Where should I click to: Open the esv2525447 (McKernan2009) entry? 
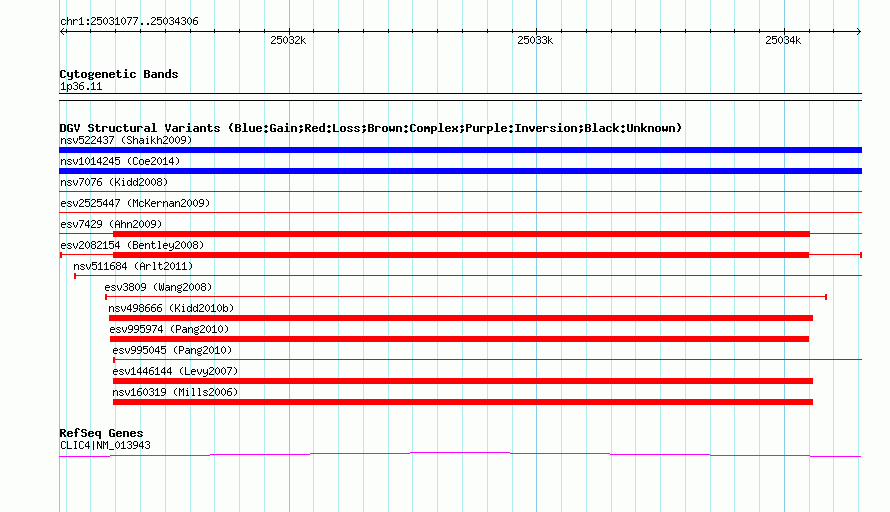[x=135, y=203]
